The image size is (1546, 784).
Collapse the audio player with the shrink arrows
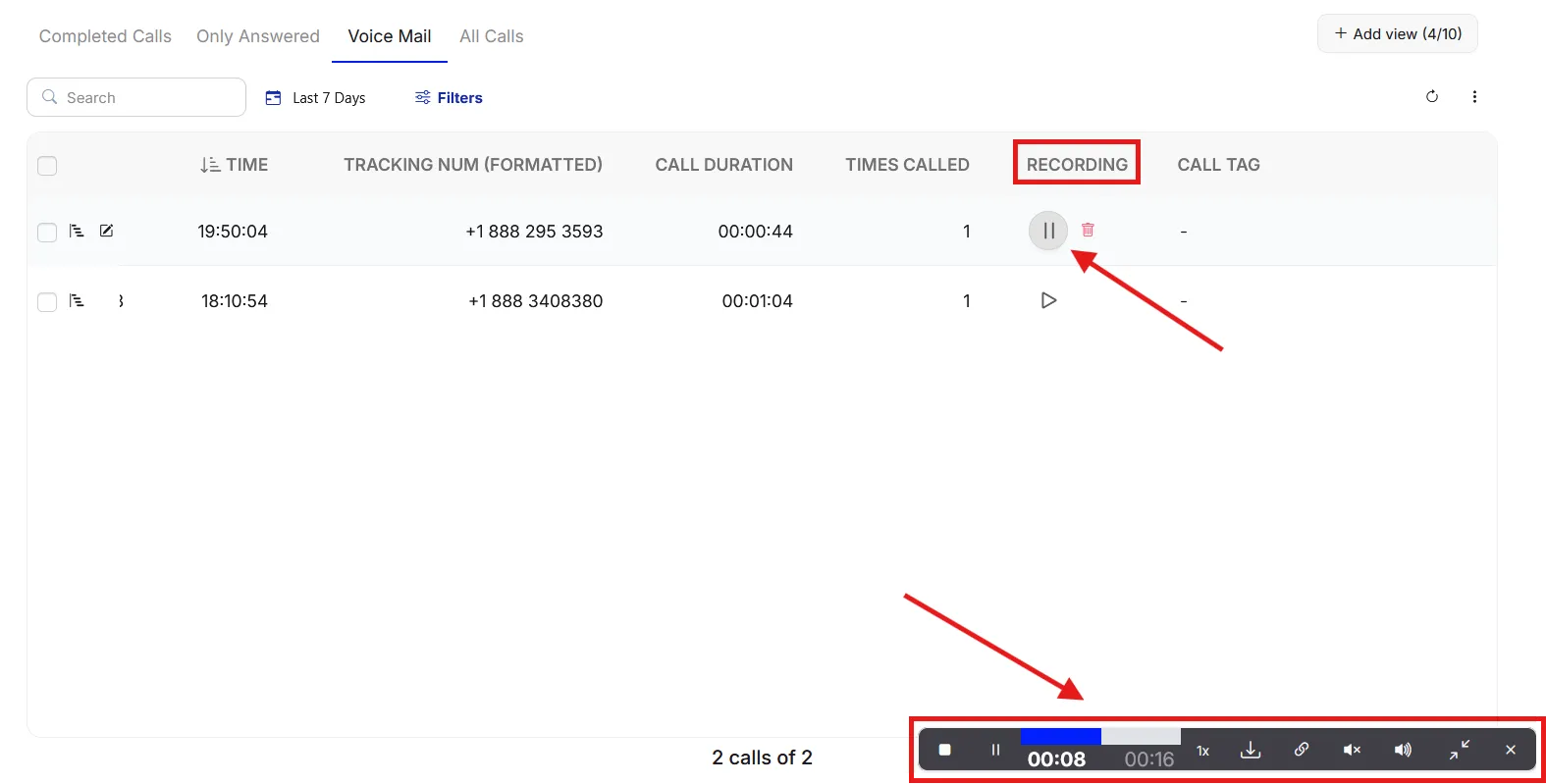click(x=1460, y=750)
